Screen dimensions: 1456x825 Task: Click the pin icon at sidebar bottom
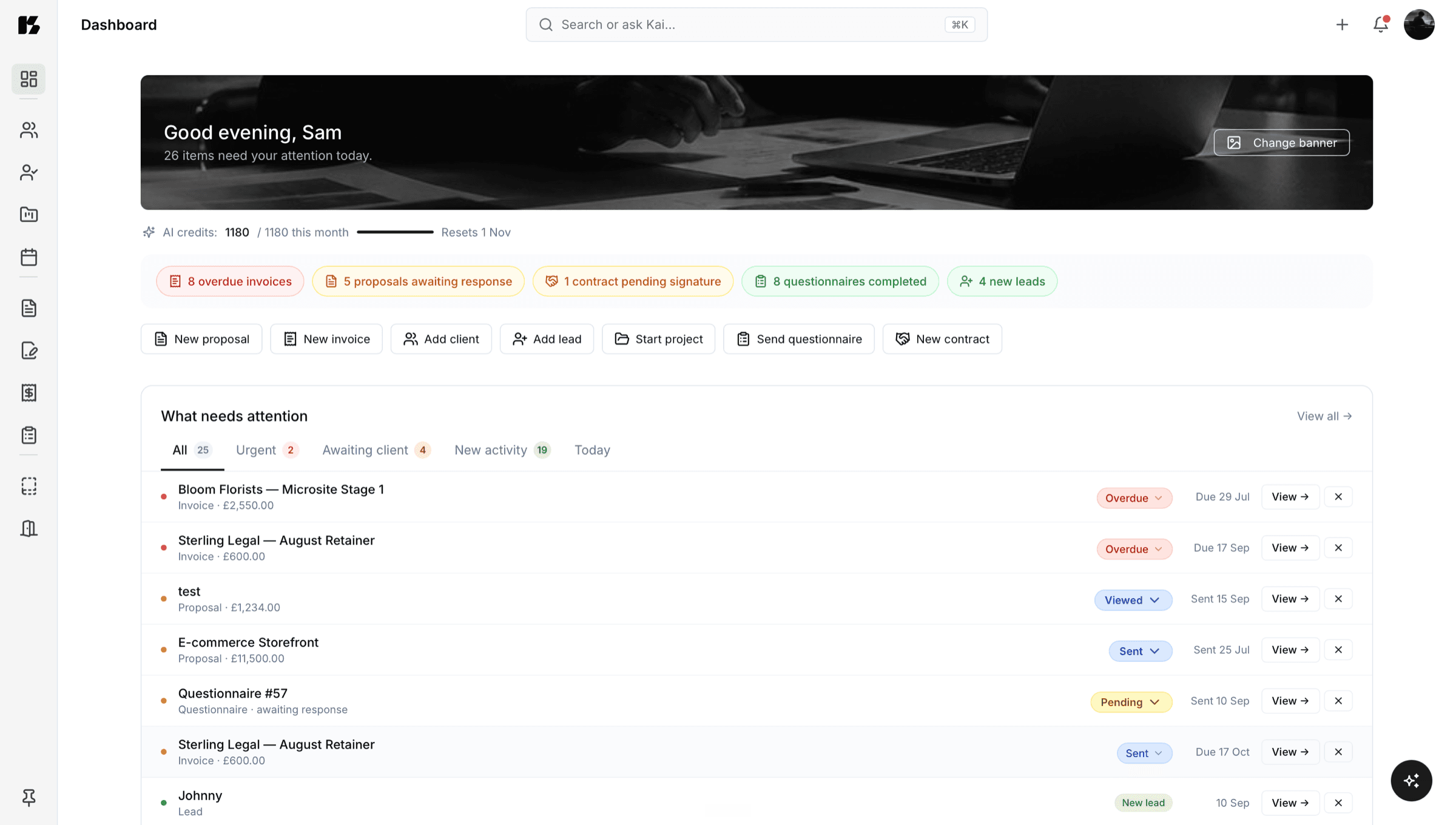(29, 797)
